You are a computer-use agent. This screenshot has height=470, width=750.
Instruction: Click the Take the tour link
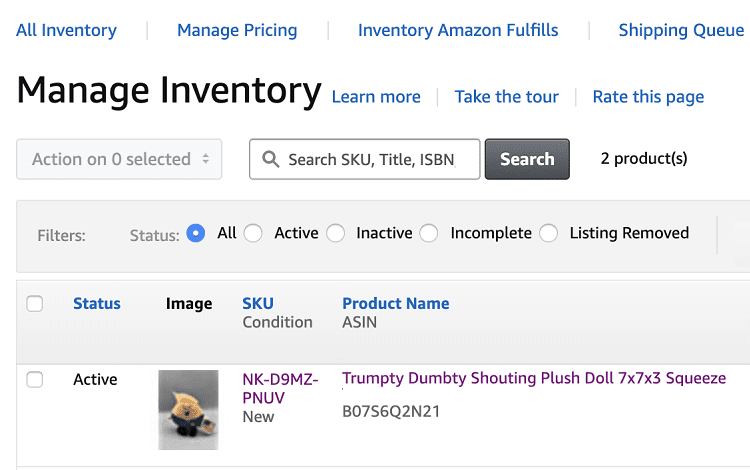click(x=507, y=97)
